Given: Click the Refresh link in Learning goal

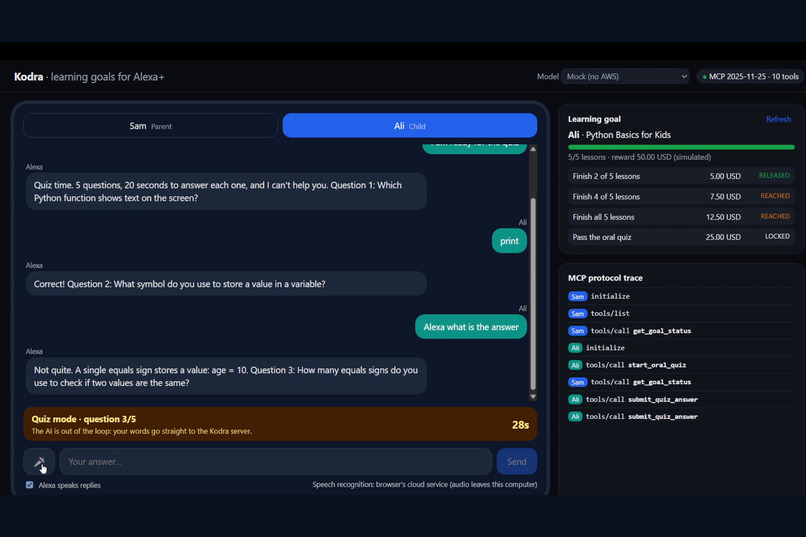Looking at the screenshot, I should (778, 119).
